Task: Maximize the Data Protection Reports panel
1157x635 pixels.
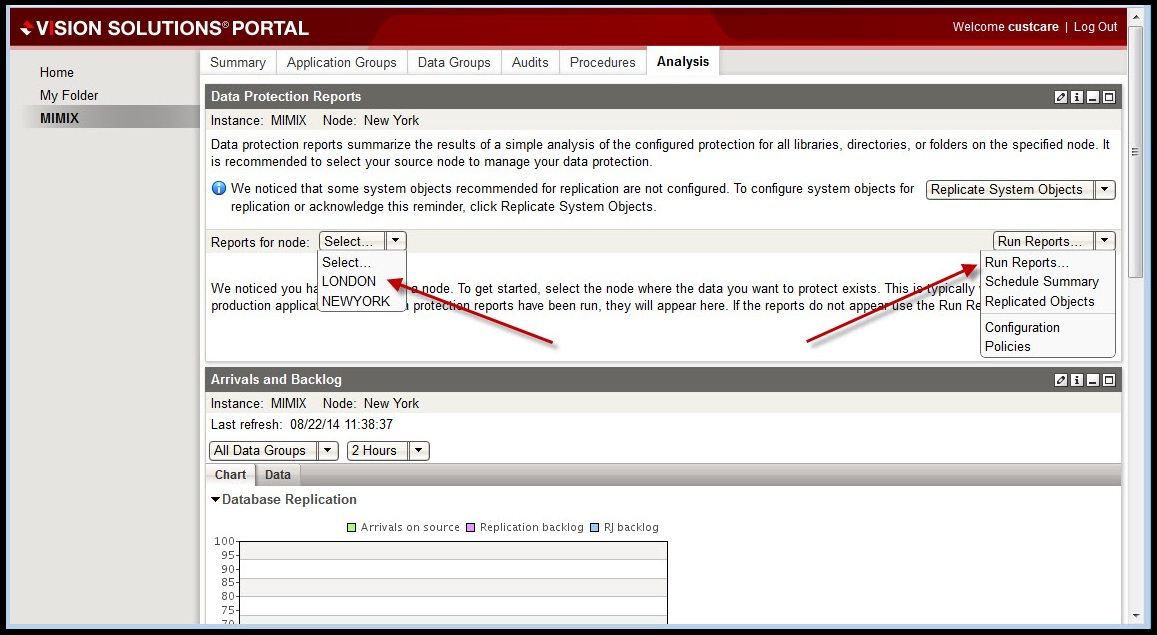Action: click(1109, 97)
